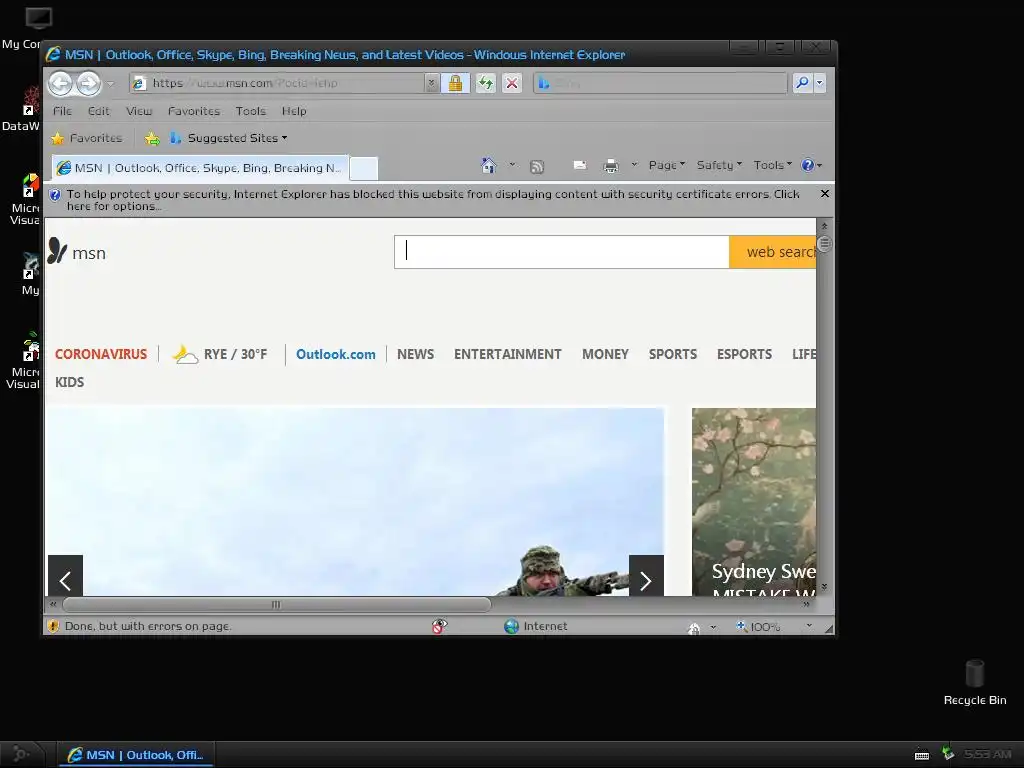
Task: Click the Home page icon
Action: coord(488,165)
